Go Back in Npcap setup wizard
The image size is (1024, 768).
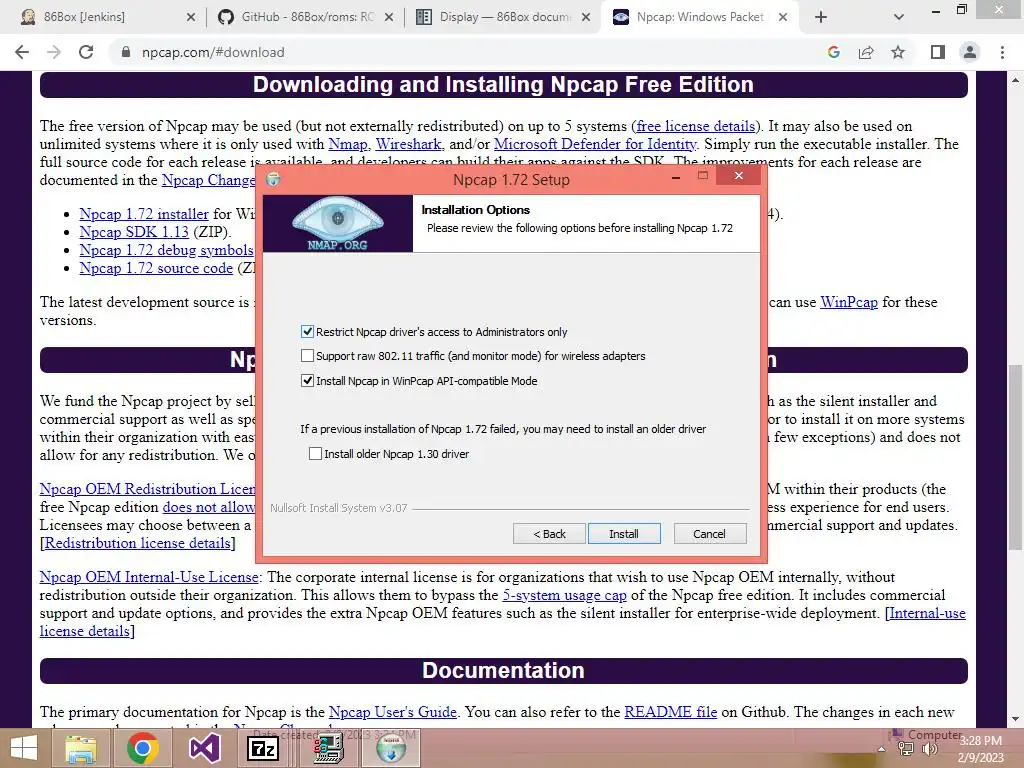[x=549, y=534]
